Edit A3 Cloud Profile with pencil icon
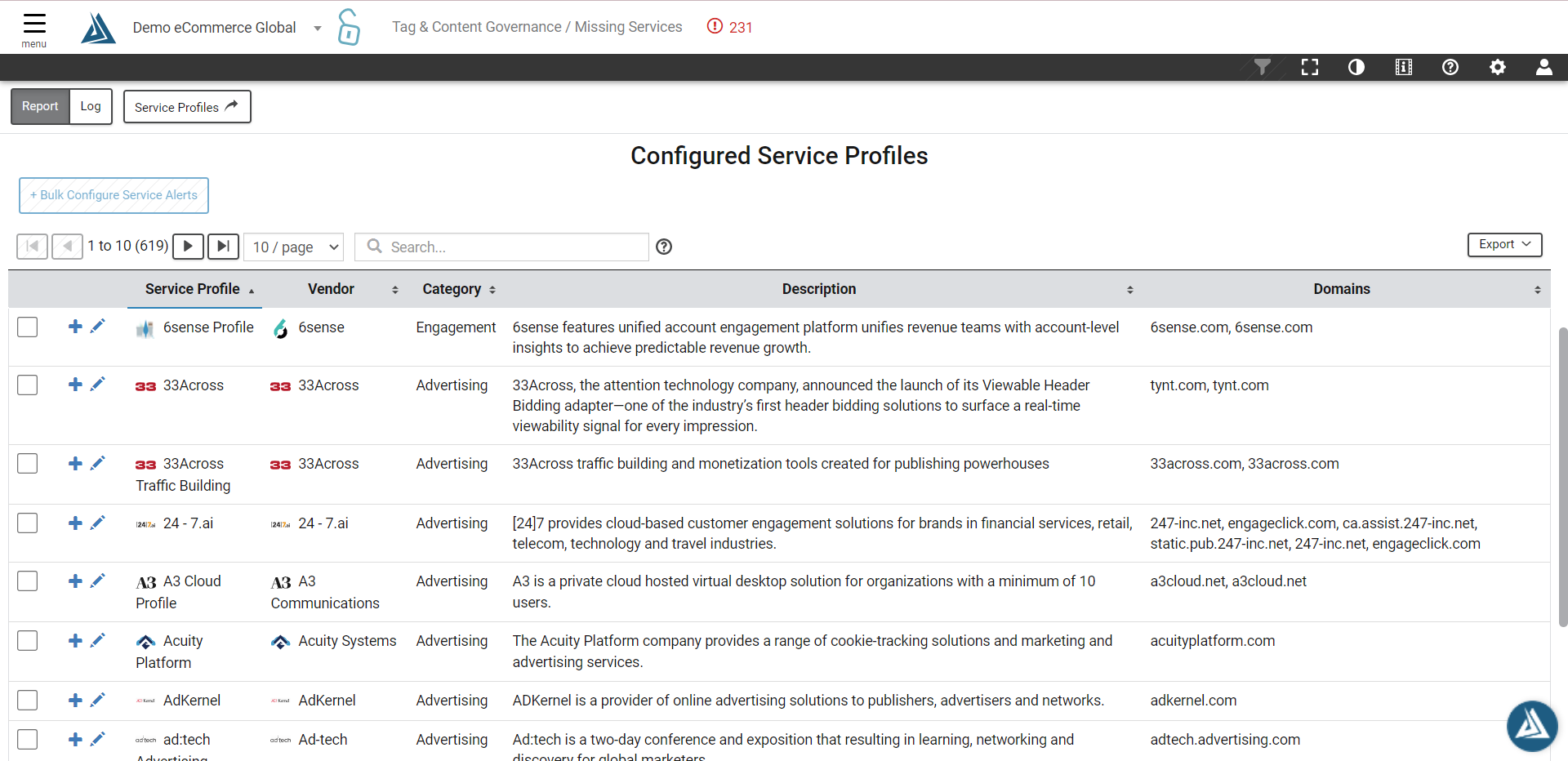The height and width of the screenshot is (761, 1568). (97, 581)
